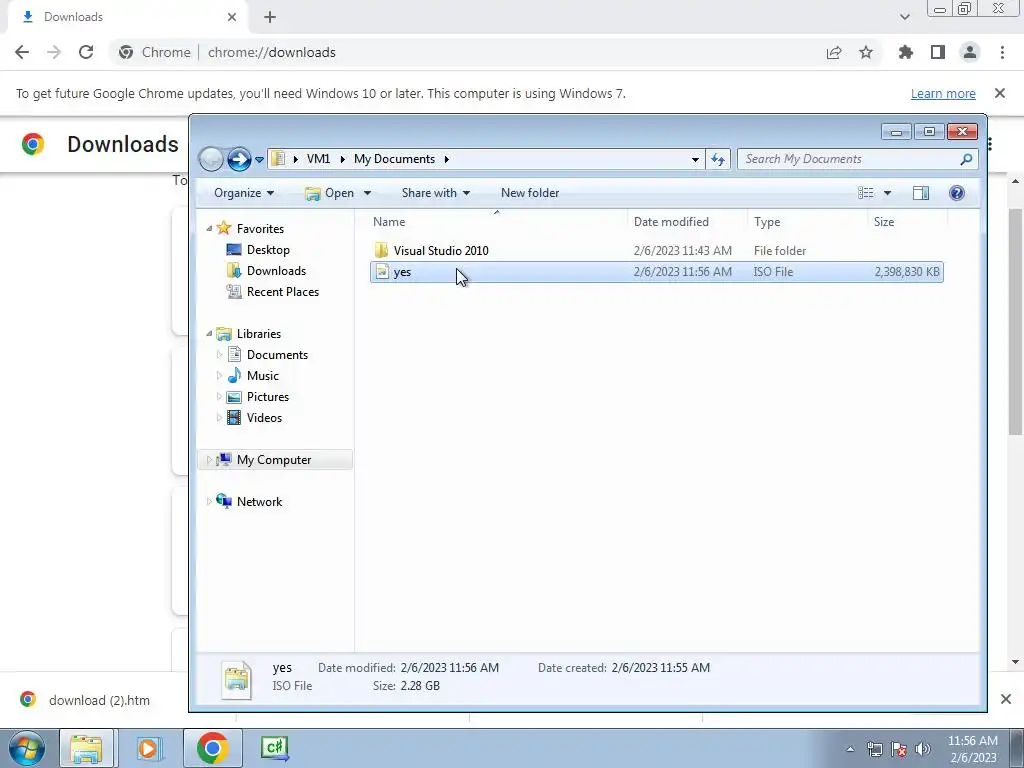The image size is (1024, 768).
Task: Collapse the Libraries group
Action: [x=209, y=334]
